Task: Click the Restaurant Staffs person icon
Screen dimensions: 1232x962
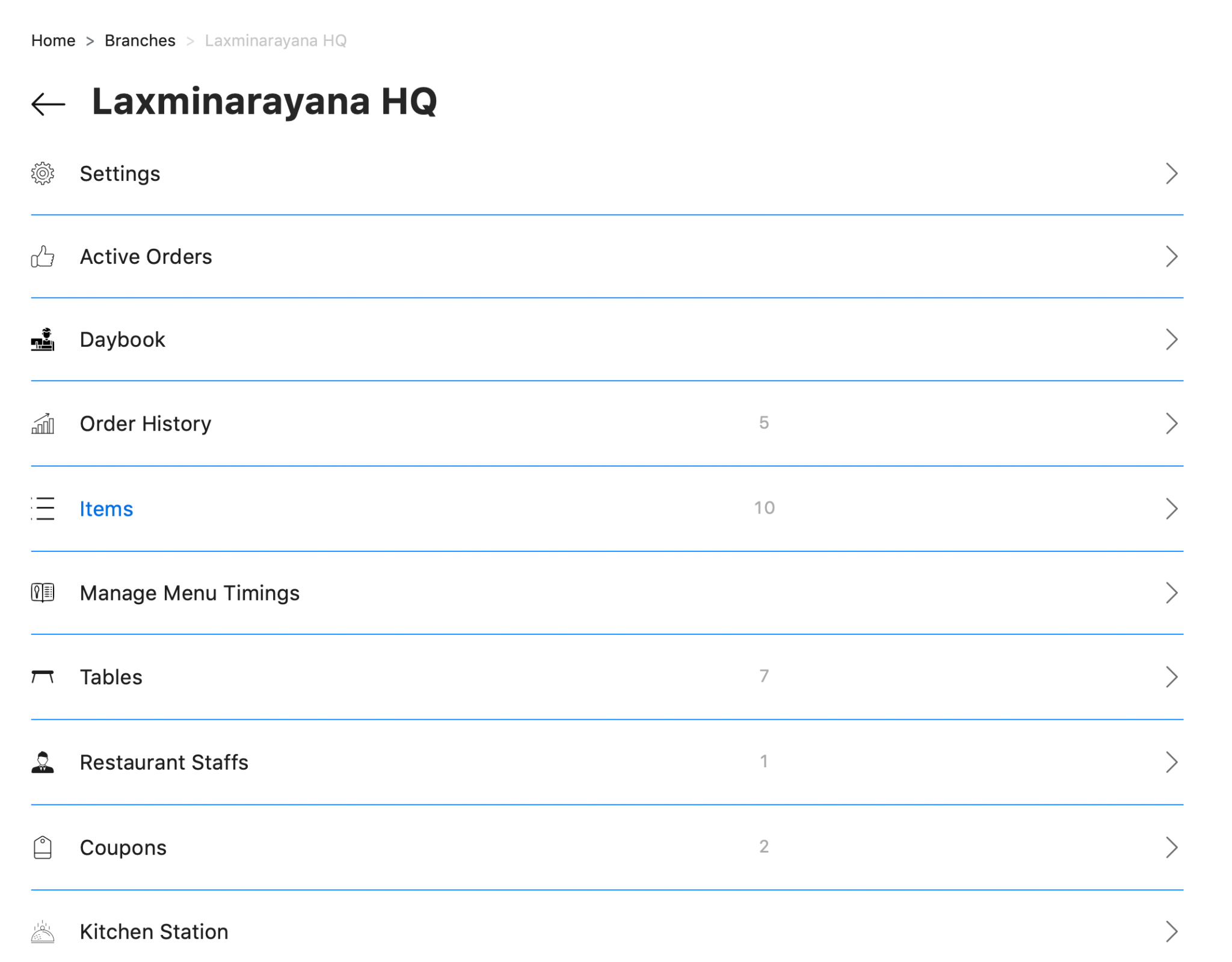Action: (43, 762)
